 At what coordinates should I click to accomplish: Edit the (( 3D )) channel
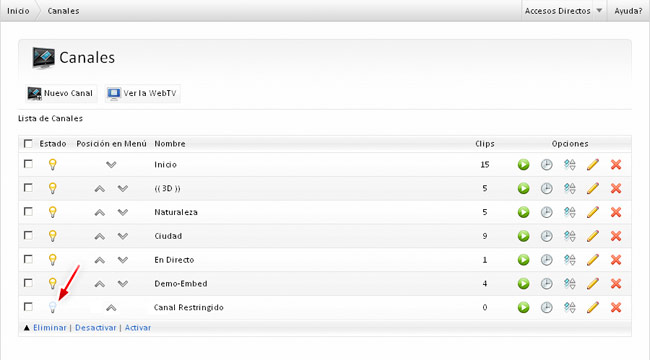coord(593,188)
